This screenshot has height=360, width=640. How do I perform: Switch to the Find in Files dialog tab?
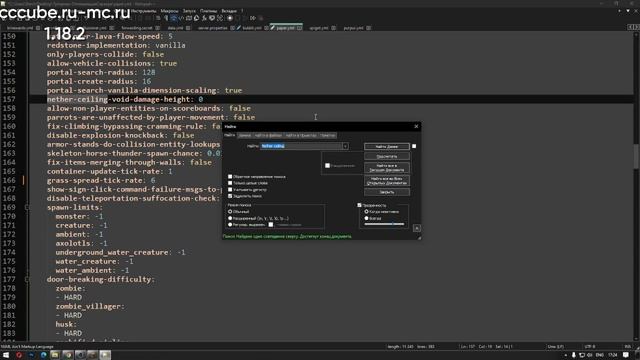(268, 136)
